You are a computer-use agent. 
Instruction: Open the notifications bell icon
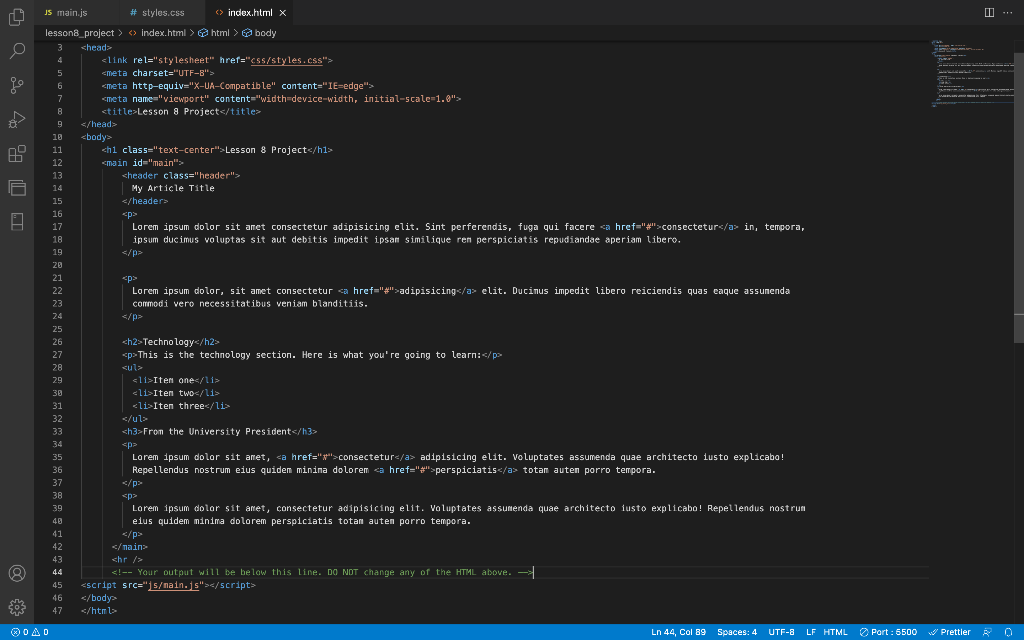click(x=1008, y=632)
